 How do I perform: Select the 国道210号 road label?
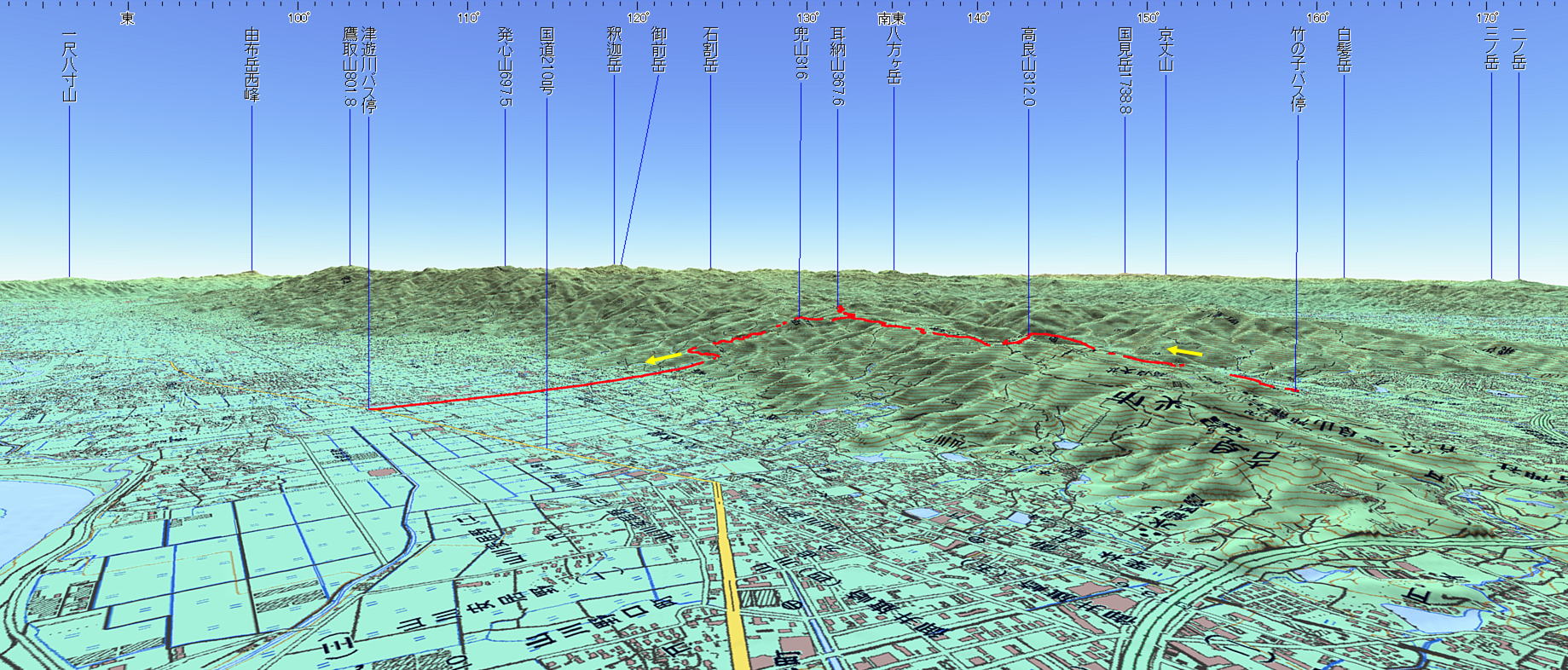547,61
